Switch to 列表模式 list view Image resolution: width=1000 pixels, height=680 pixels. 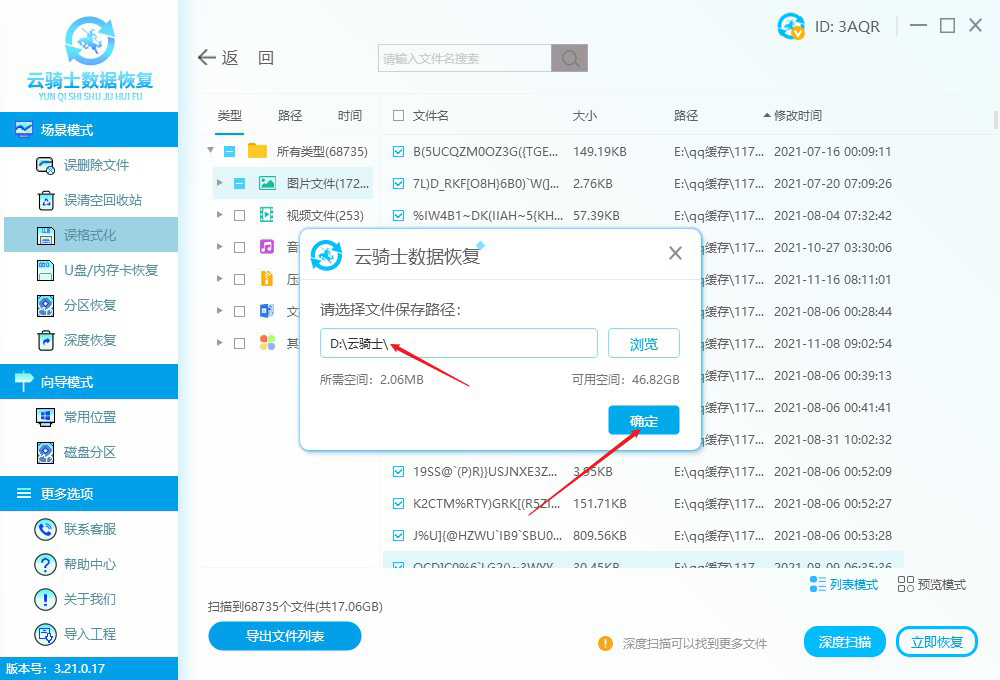(x=844, y=584)
